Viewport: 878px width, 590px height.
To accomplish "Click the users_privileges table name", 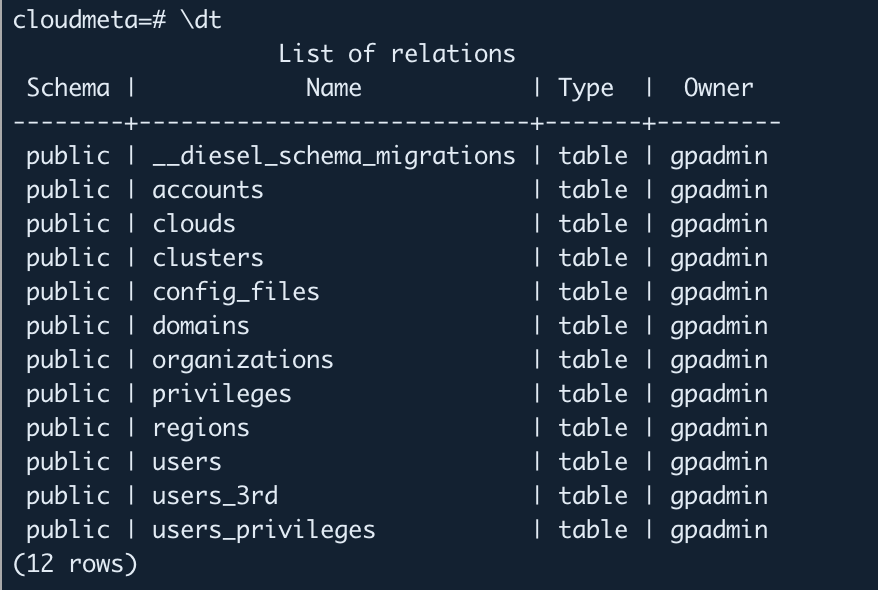I will click(263, 530).
